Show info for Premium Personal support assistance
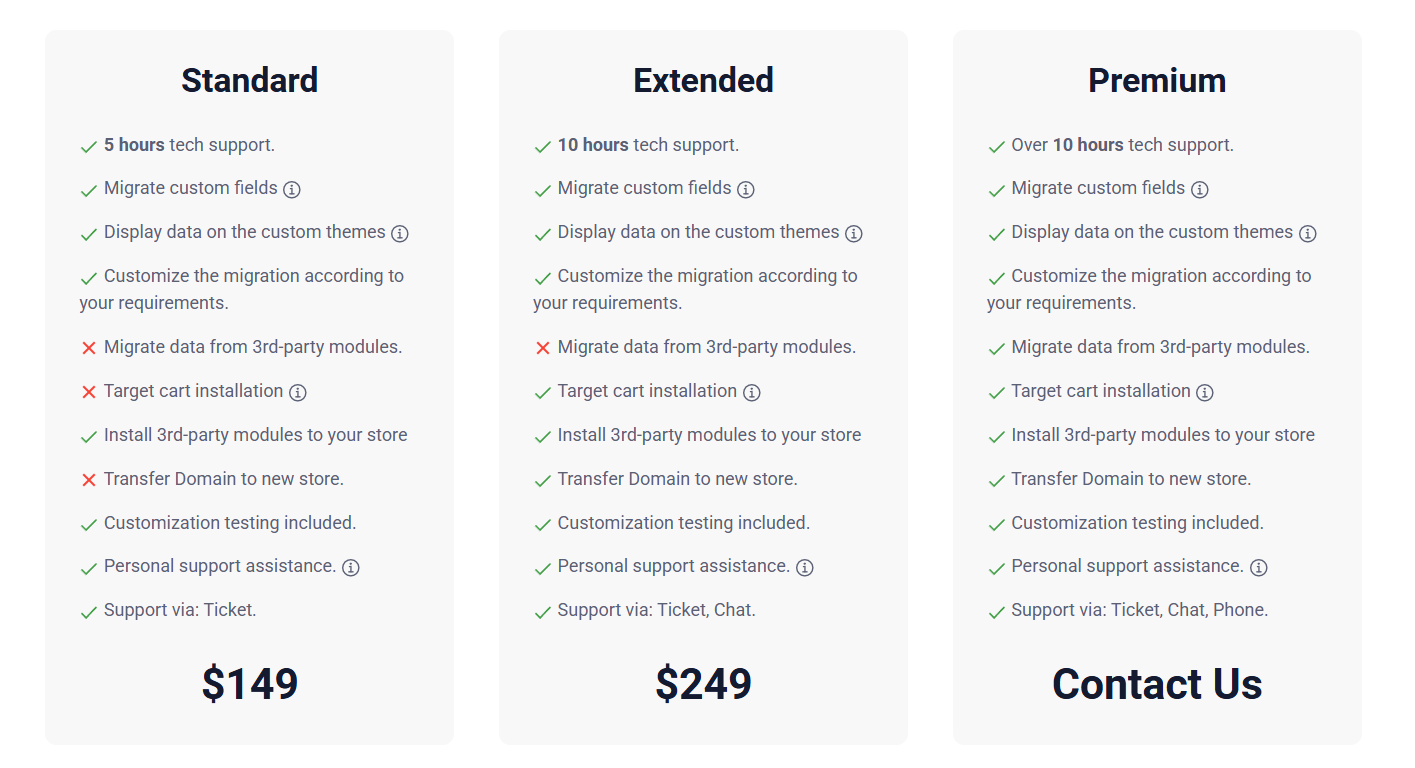Screen dimensions: 1415x768 [1259, 567]
